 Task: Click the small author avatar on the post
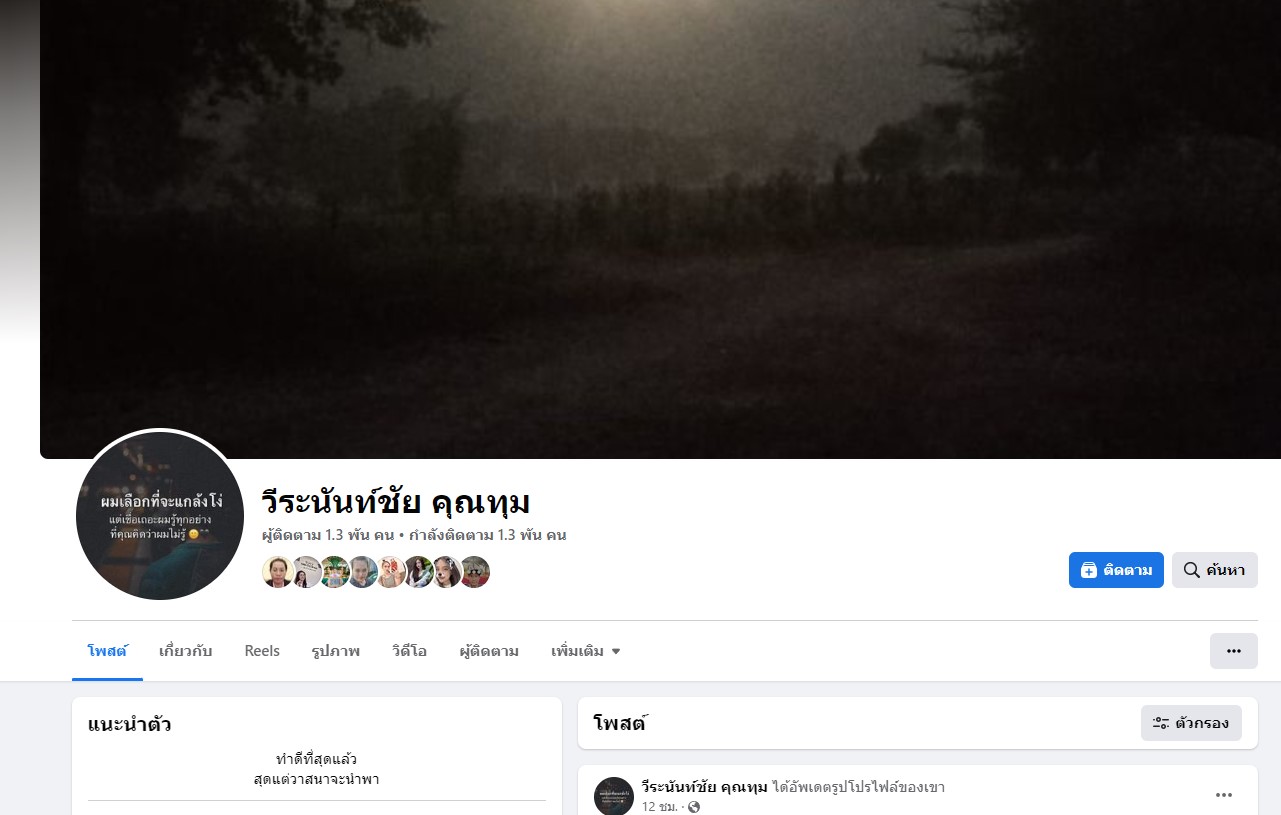tap(614, 796)
